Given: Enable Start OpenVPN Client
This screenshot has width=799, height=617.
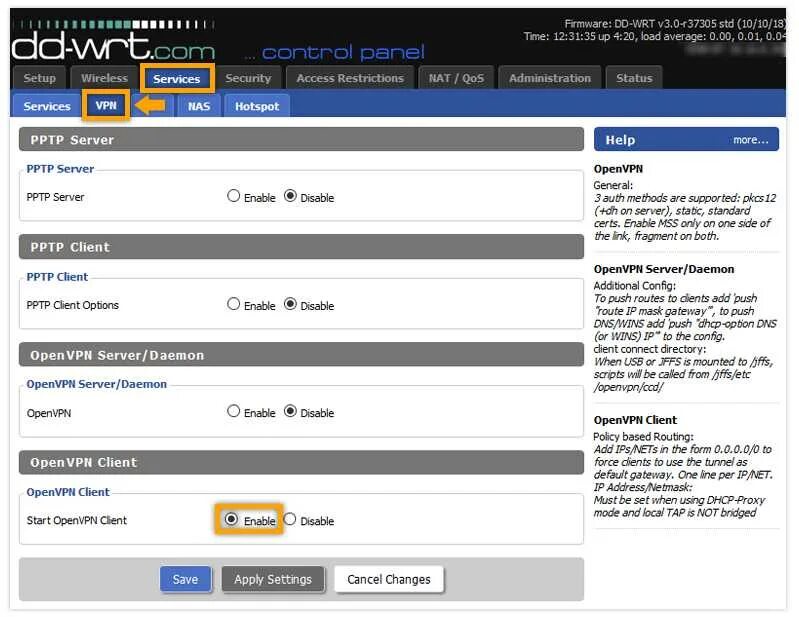Looking at the screenshot, I should pos(231,519).
